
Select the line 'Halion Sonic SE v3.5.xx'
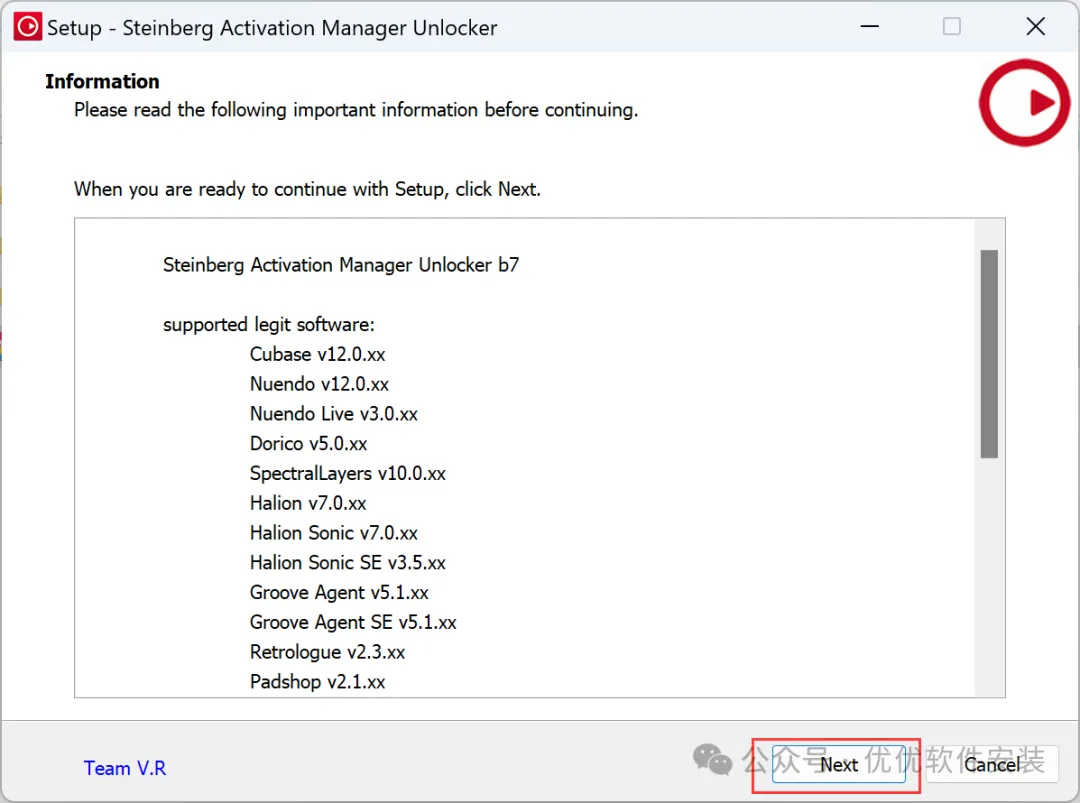click(348, 563)
